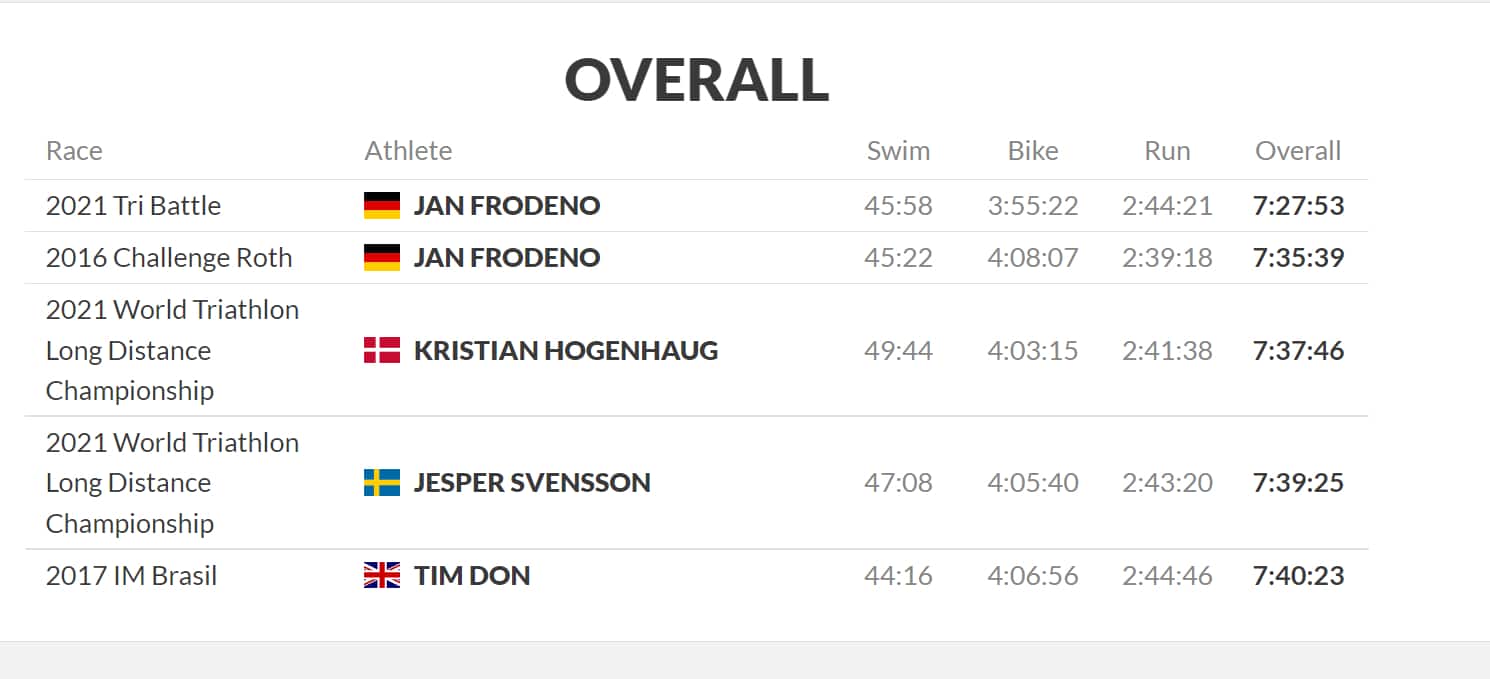The width and height of the screenshot is (1490, 679).
Task: Click the Athlete column header
Action: coord(408,151)
